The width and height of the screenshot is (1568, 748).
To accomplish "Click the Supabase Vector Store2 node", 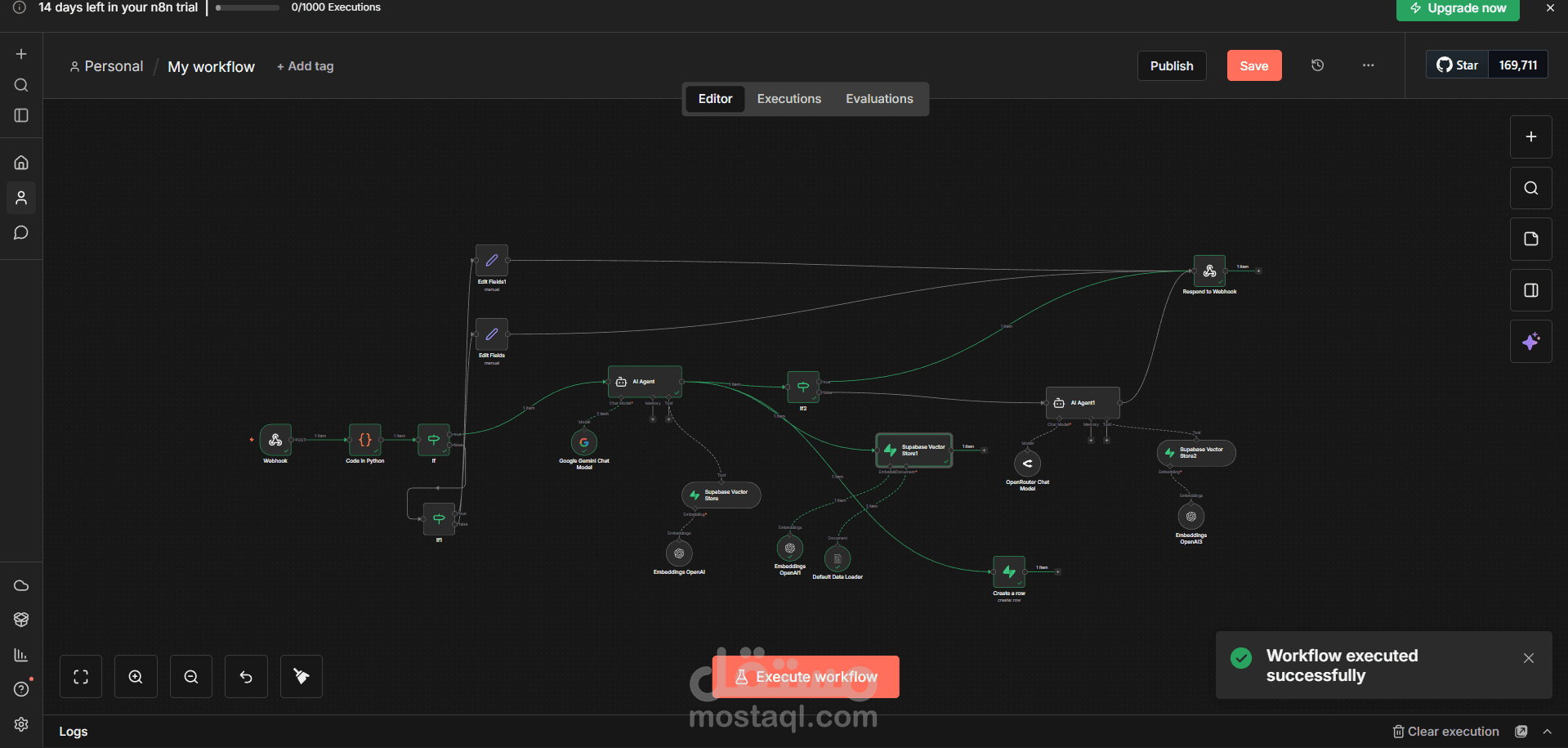I will click(x=1196, y=453).
